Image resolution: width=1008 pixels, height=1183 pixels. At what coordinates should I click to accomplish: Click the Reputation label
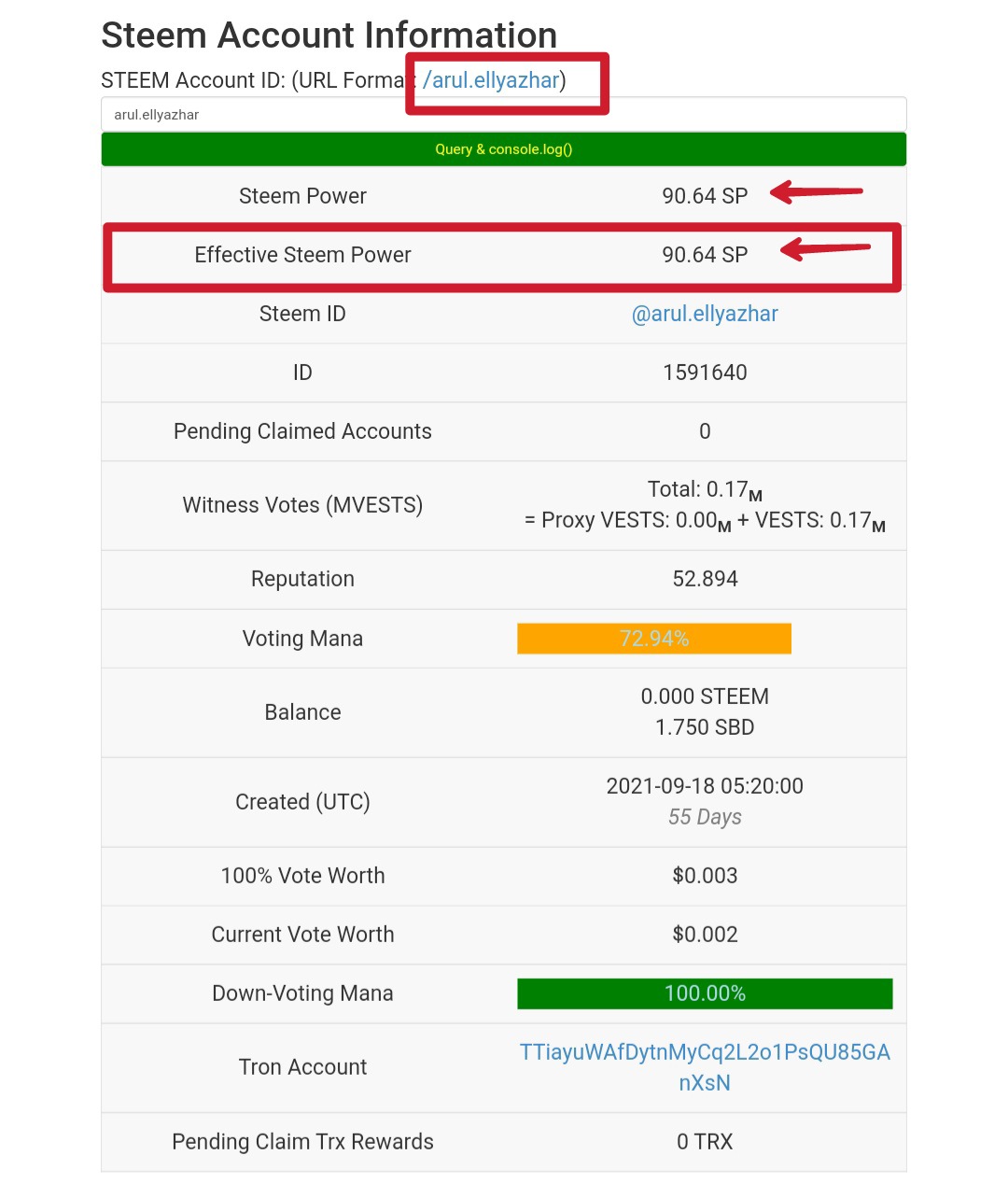click(302, 579)
